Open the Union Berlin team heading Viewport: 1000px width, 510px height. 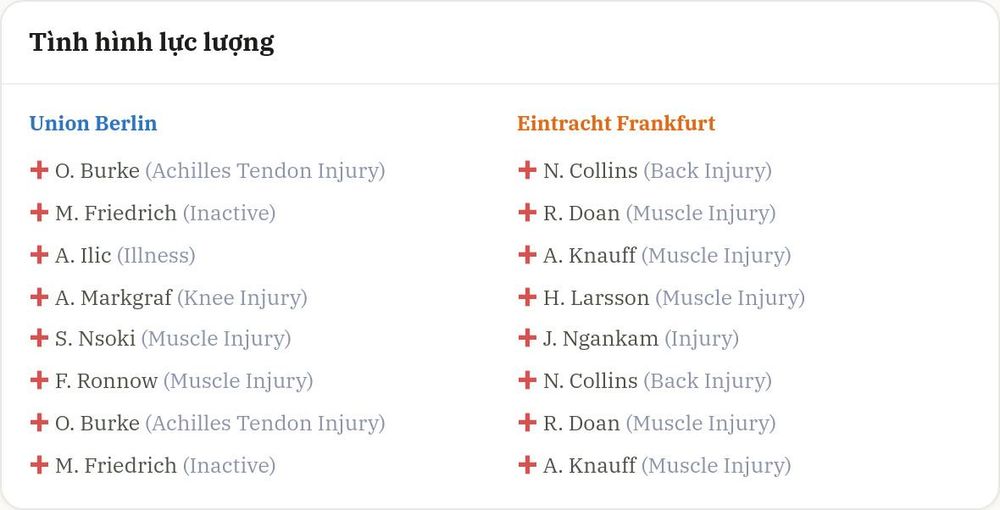(93, 123)
